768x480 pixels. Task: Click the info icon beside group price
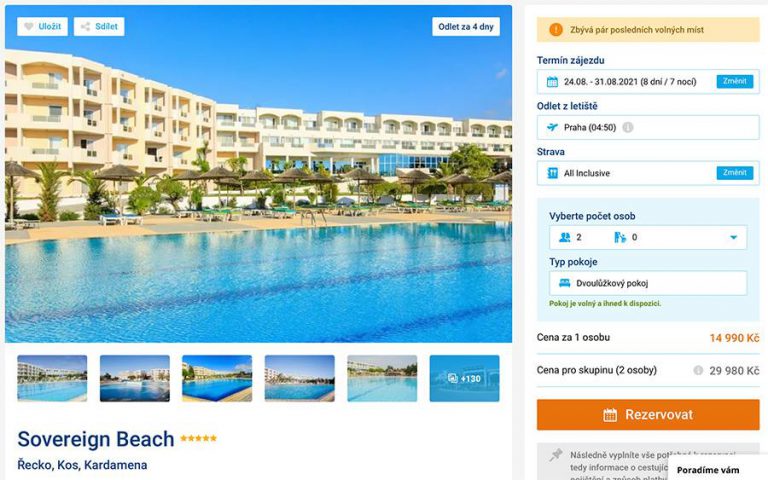698,370
